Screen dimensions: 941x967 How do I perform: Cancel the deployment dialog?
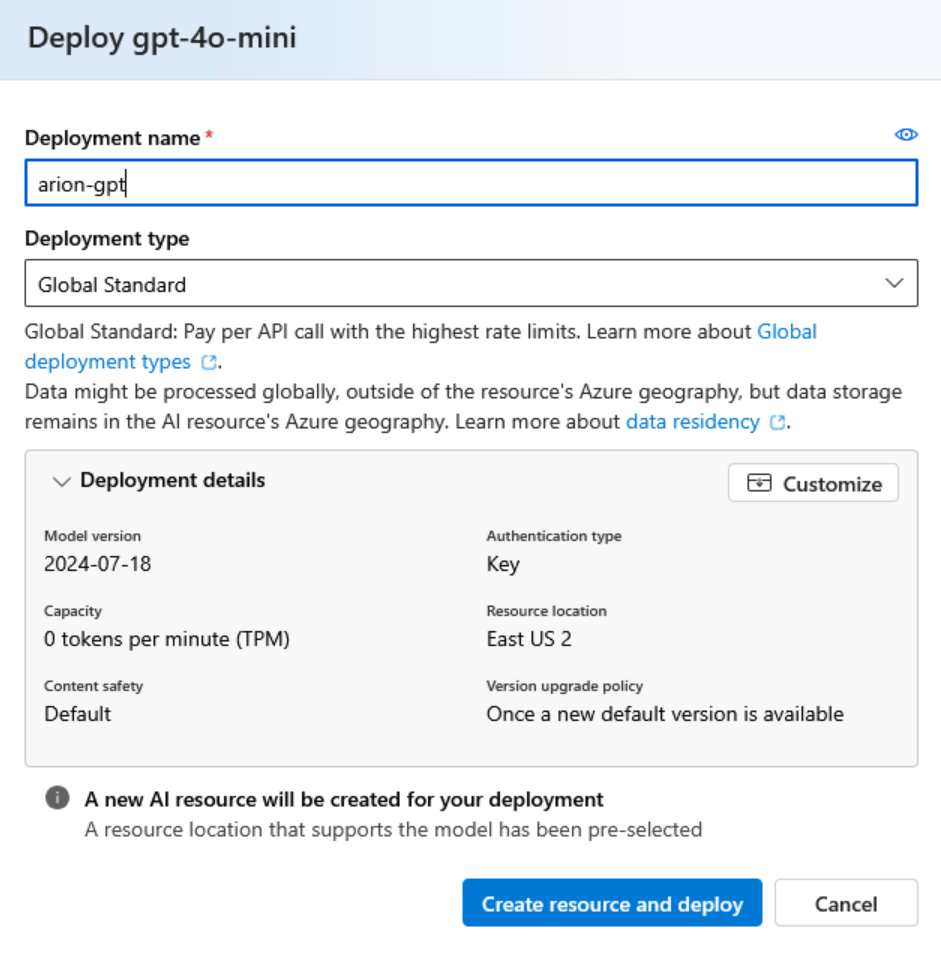coord(846,903)
